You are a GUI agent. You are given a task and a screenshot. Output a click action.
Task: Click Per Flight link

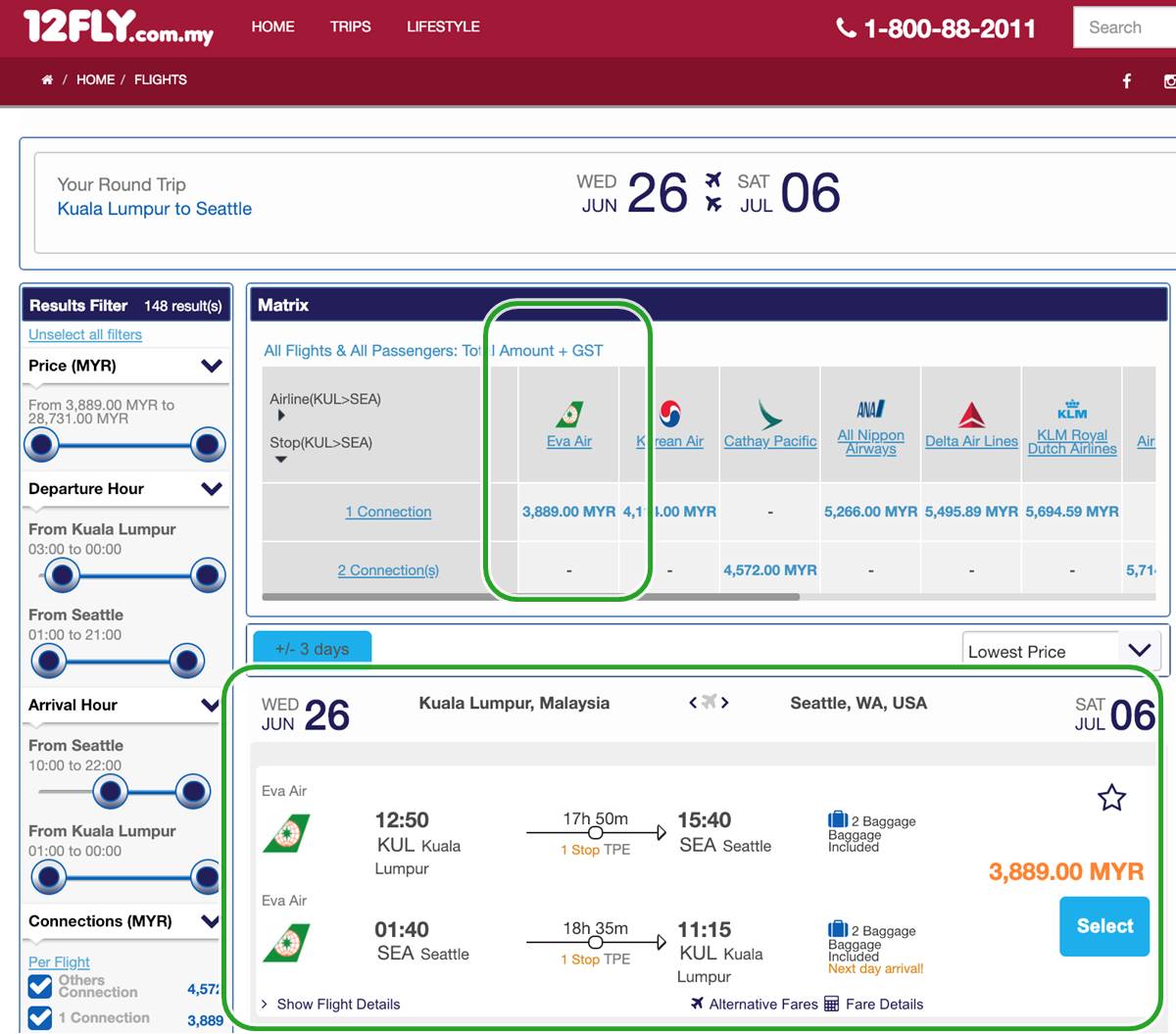coord(59,962)
